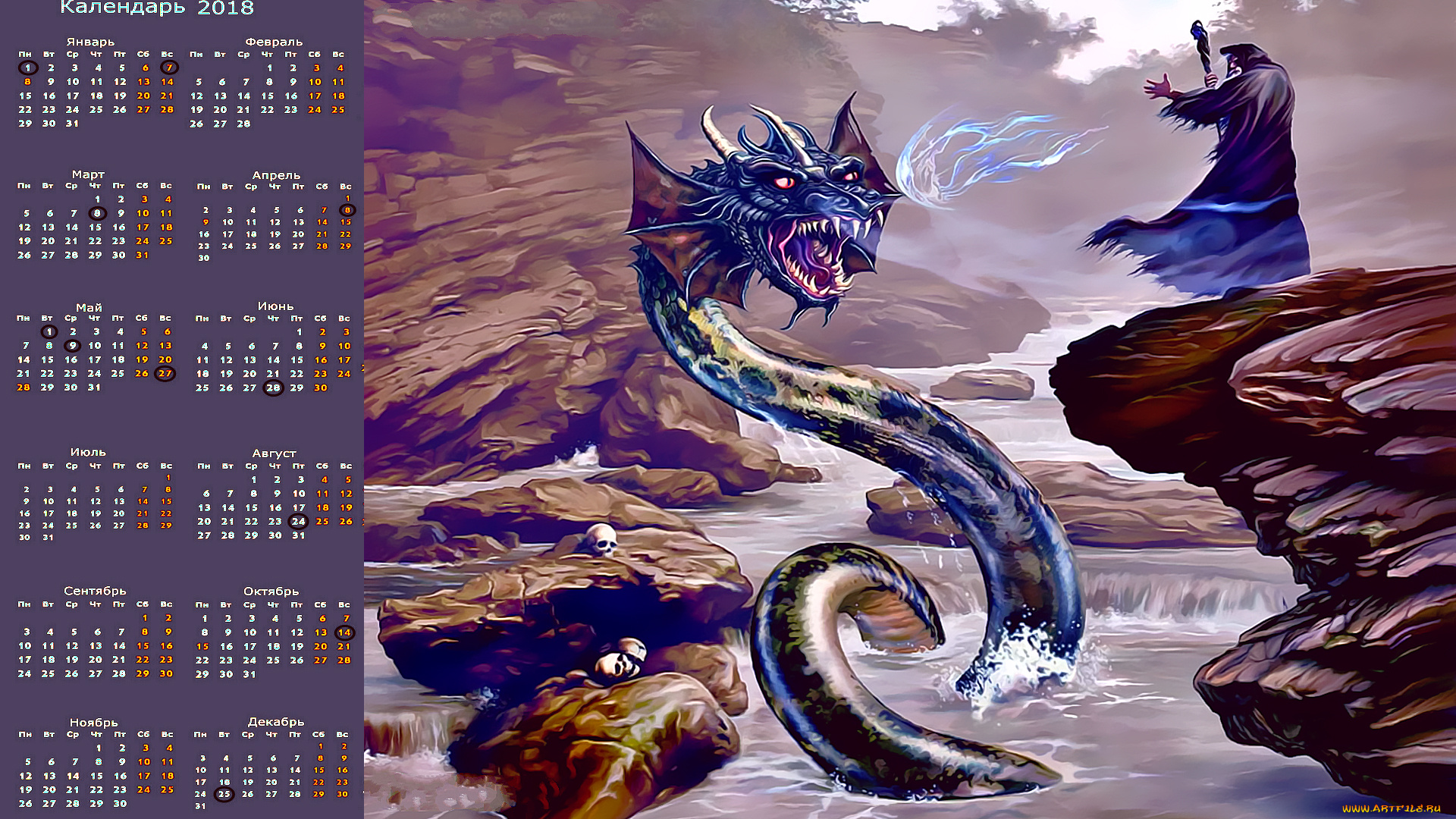The width and height of the screenshot is (1456, 819).
Task: Click circled date 7 in January
Action: [x=169, y=67]
